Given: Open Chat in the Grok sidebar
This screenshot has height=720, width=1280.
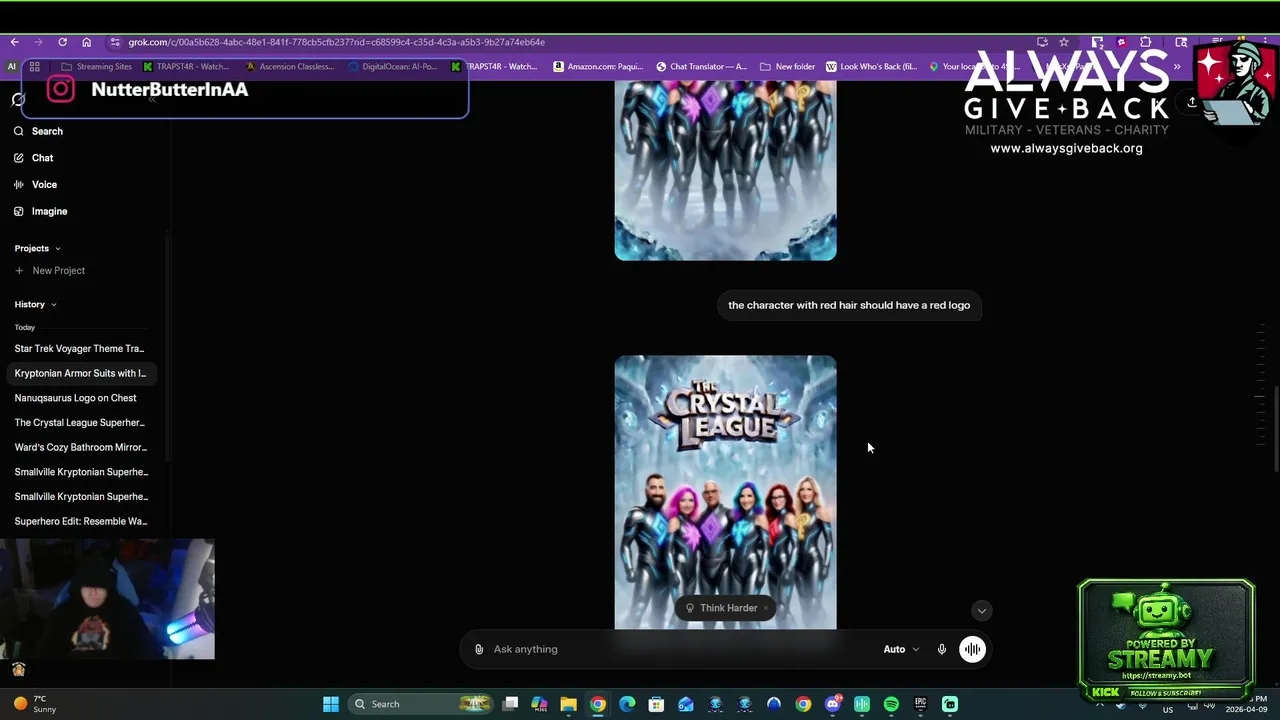Looking at the screenshot, I should pyautogui.click(x=33, y=158).
